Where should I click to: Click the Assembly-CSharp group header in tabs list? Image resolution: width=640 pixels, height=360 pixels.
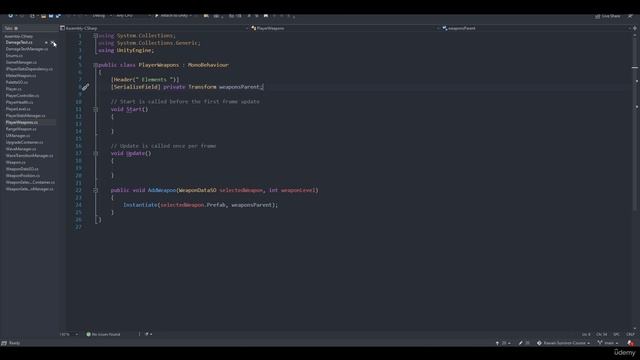pyautogui.click(x=19, y=36)
